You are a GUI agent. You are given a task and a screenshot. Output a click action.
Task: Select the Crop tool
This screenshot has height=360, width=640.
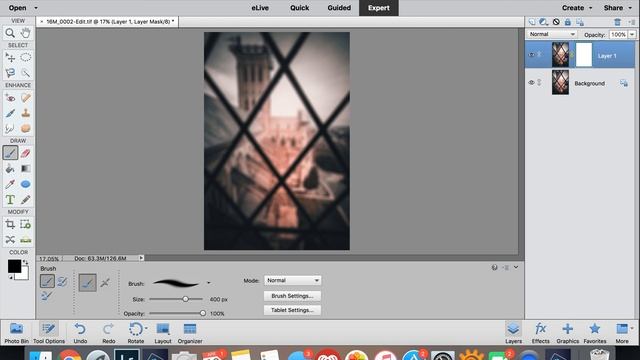[10, 224]
